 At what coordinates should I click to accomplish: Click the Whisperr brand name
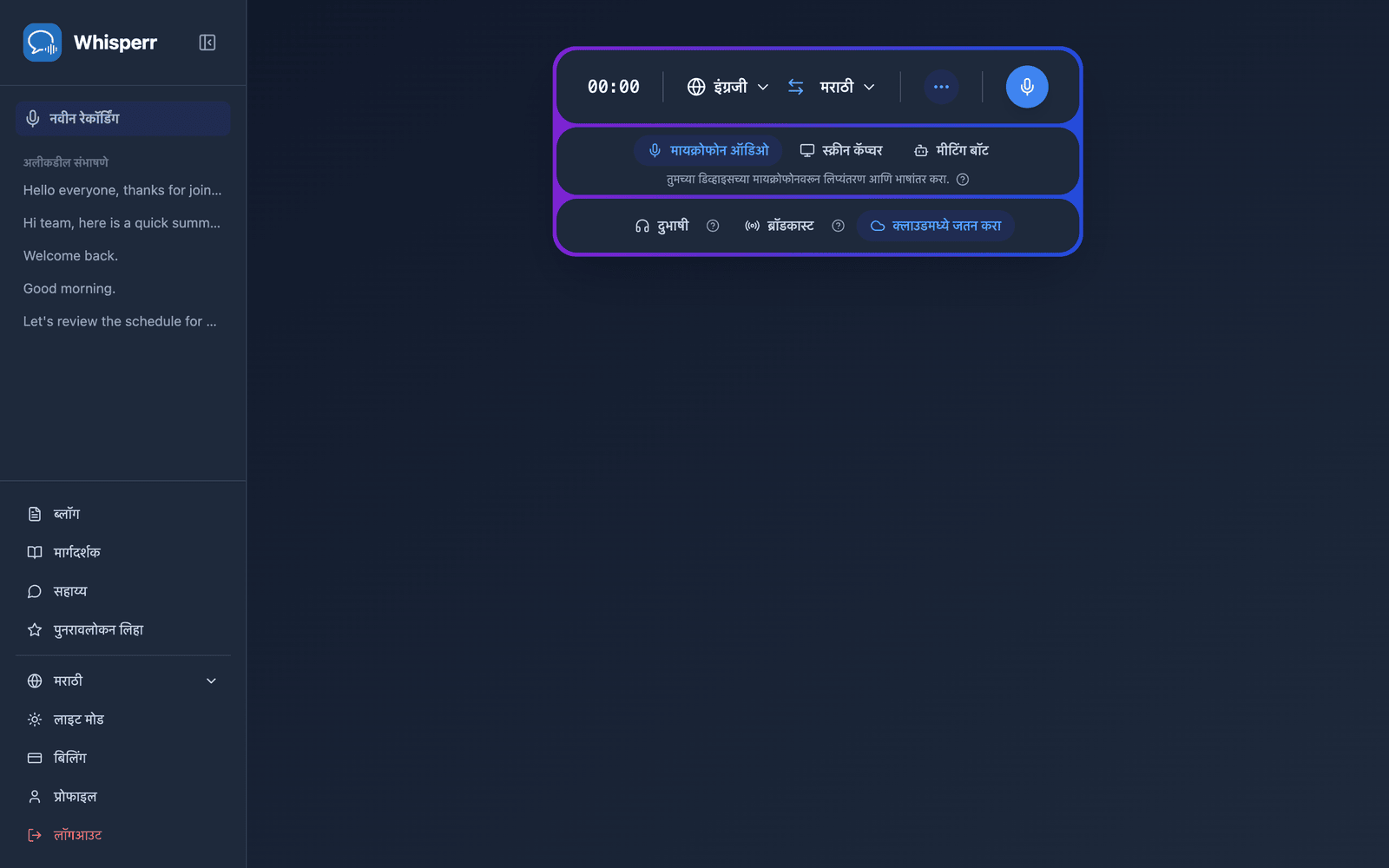point(115,43)
